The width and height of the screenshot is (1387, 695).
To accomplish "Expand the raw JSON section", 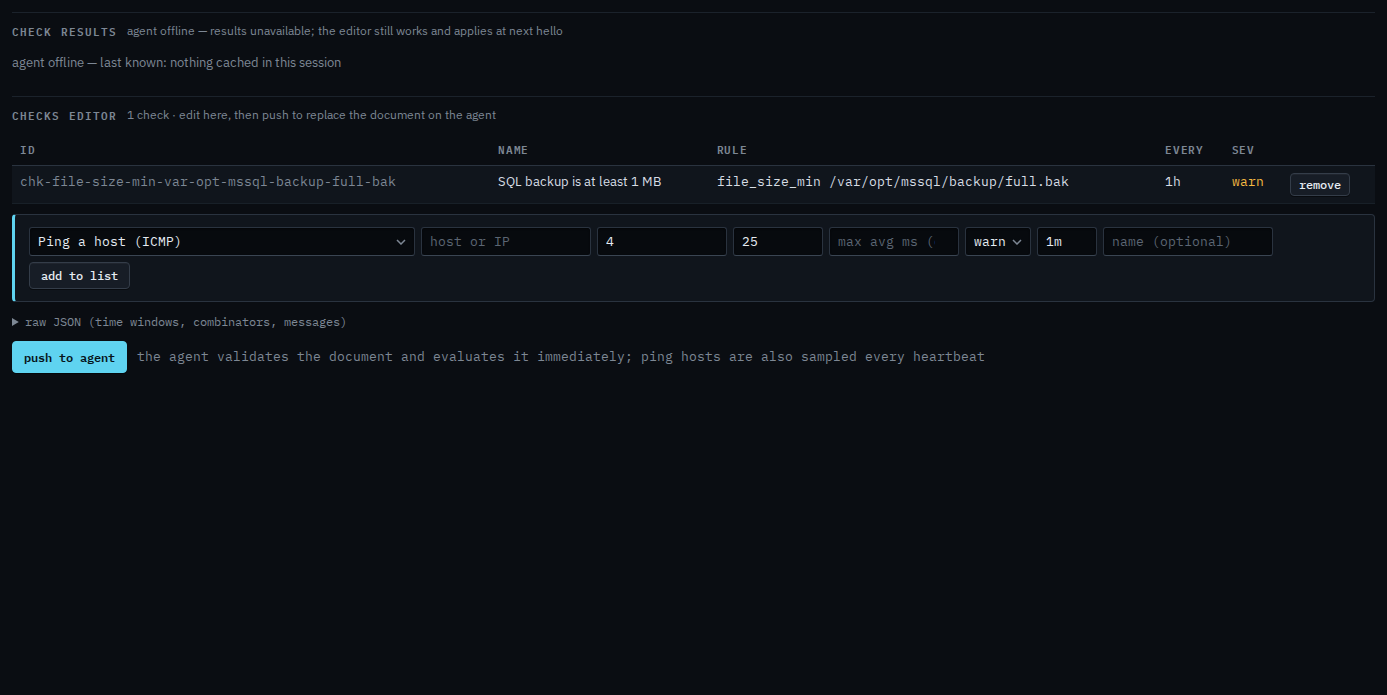I will 179,322.
